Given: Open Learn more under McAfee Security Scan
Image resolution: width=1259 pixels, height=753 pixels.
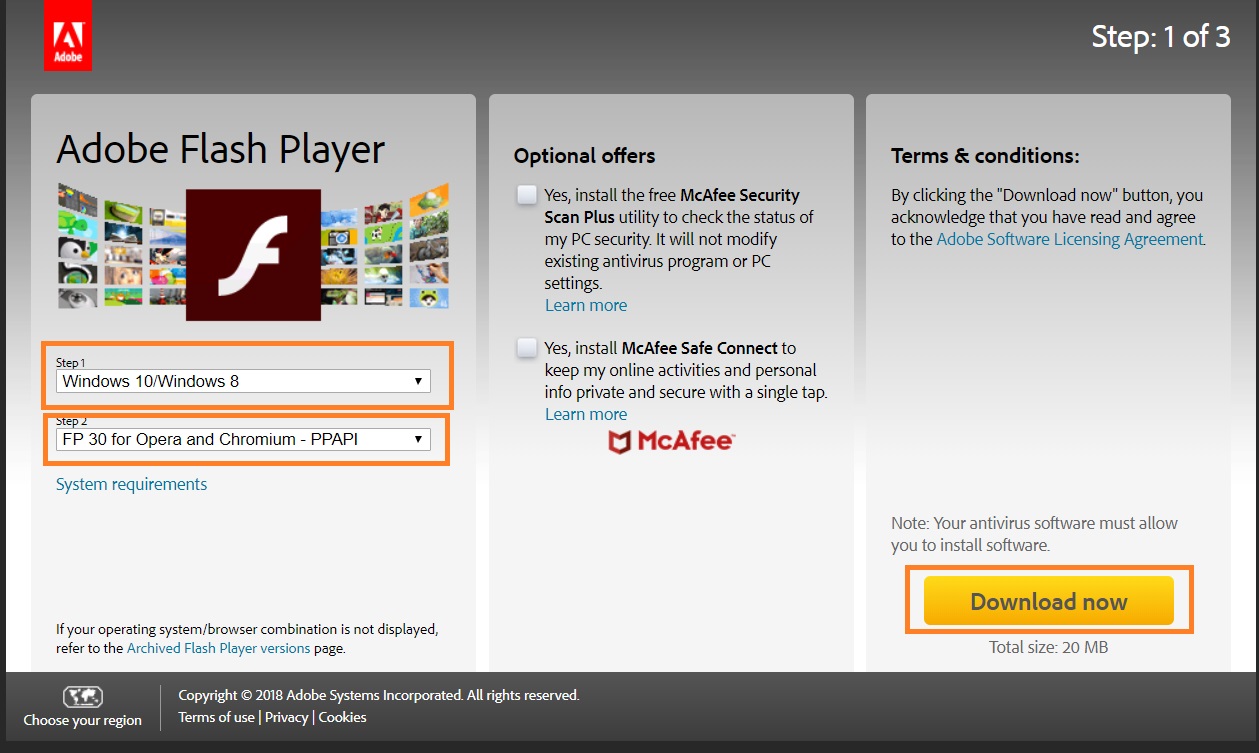Looking at the screenshot, I should click(586, 305).
